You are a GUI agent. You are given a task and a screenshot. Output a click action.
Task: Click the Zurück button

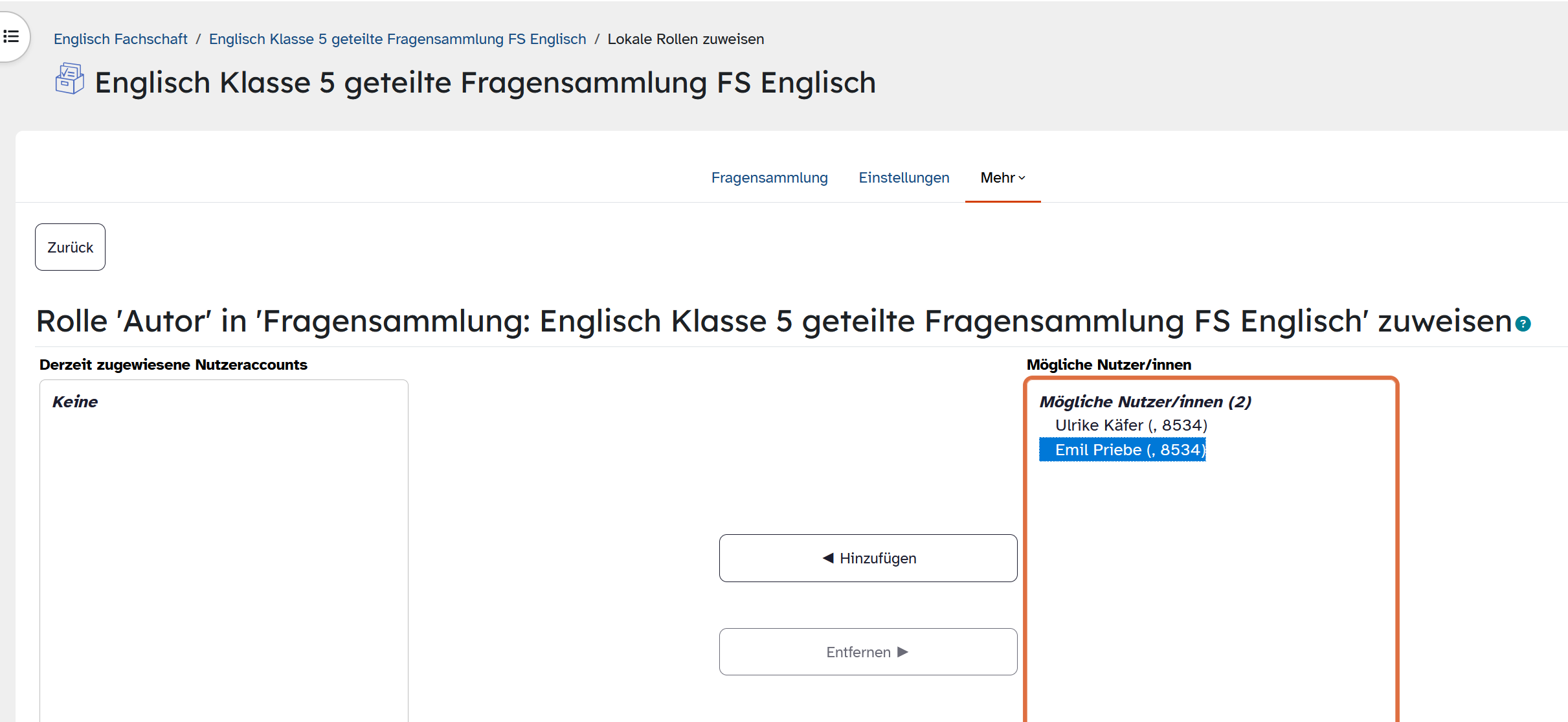click(x=70, y=247)
